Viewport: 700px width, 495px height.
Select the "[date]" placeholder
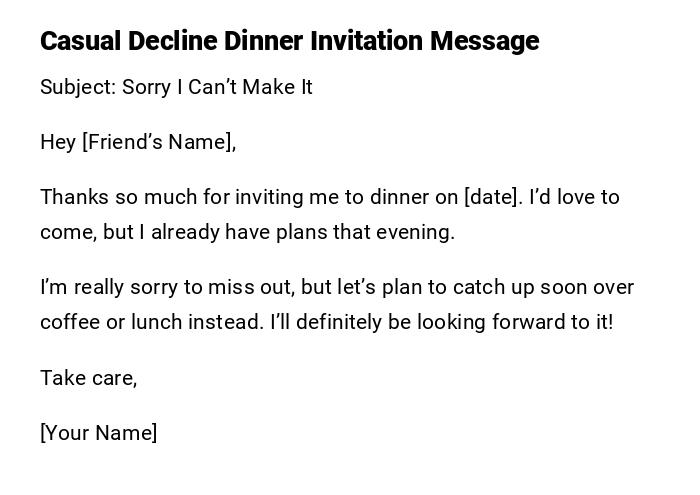492,197
